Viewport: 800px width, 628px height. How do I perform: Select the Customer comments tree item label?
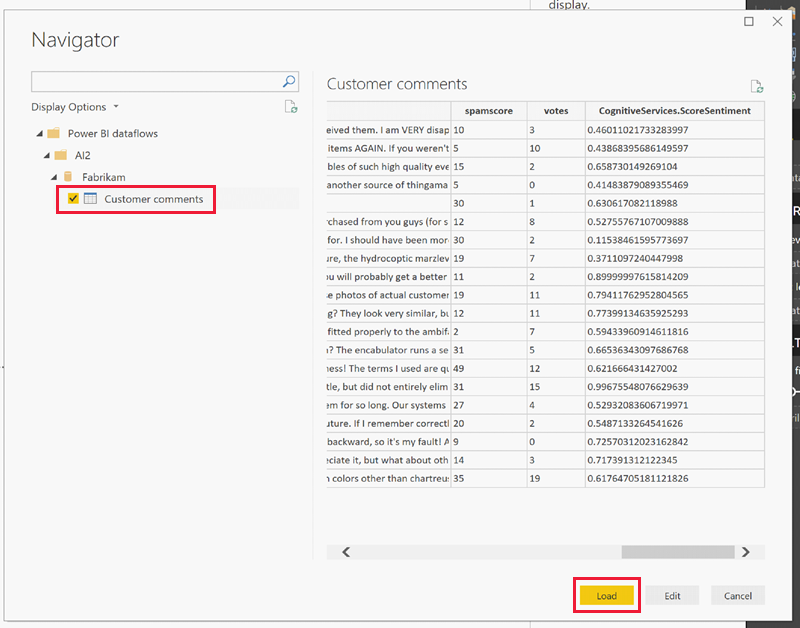click(154, 199)
